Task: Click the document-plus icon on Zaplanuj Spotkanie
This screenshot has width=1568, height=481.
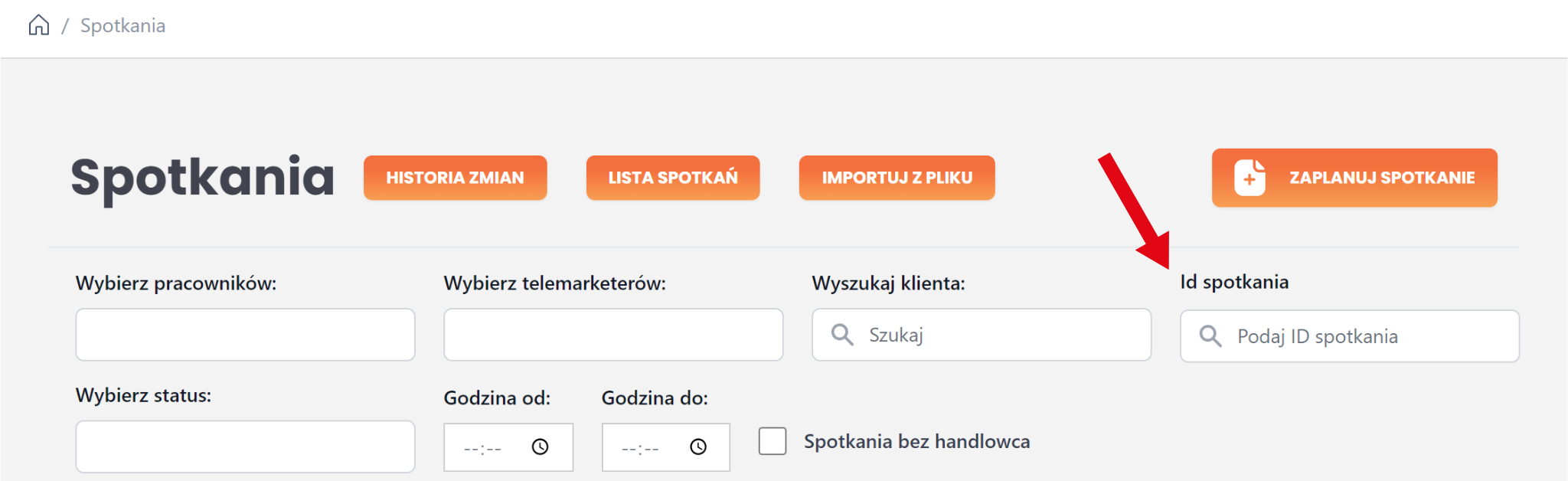Action: pos(1249,178)
